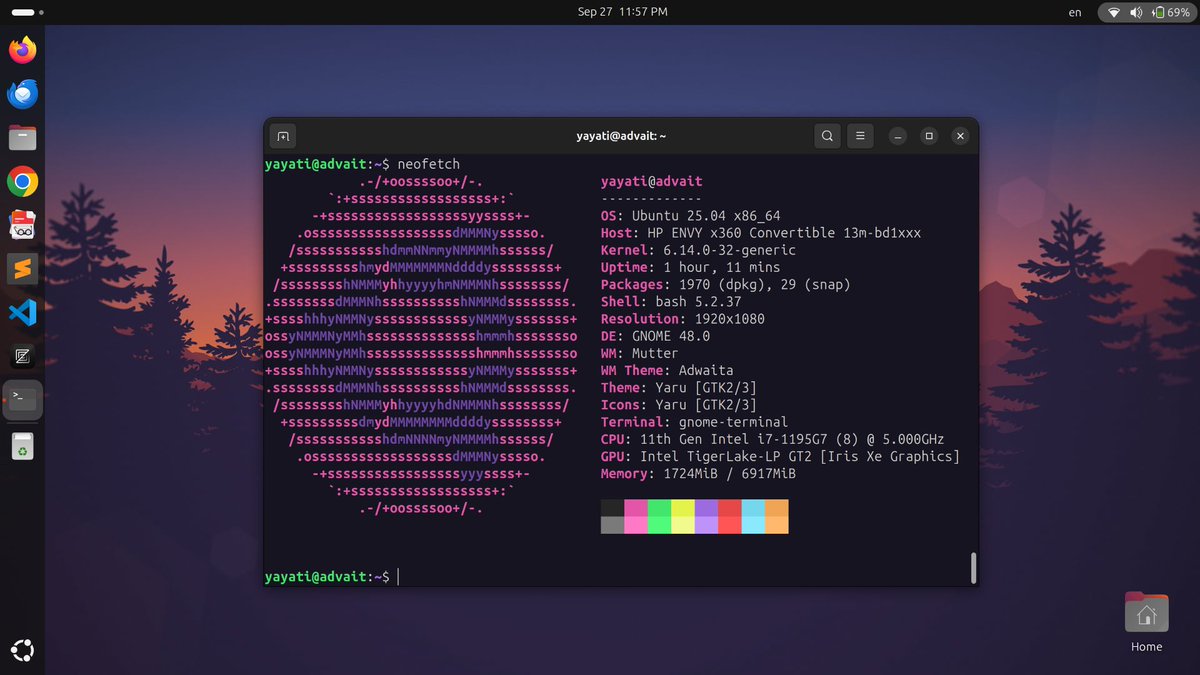Screen dimensions: 1200x675
Task: Open the clock showing Sep 27 11:57 PM
Action: point(622,12)
